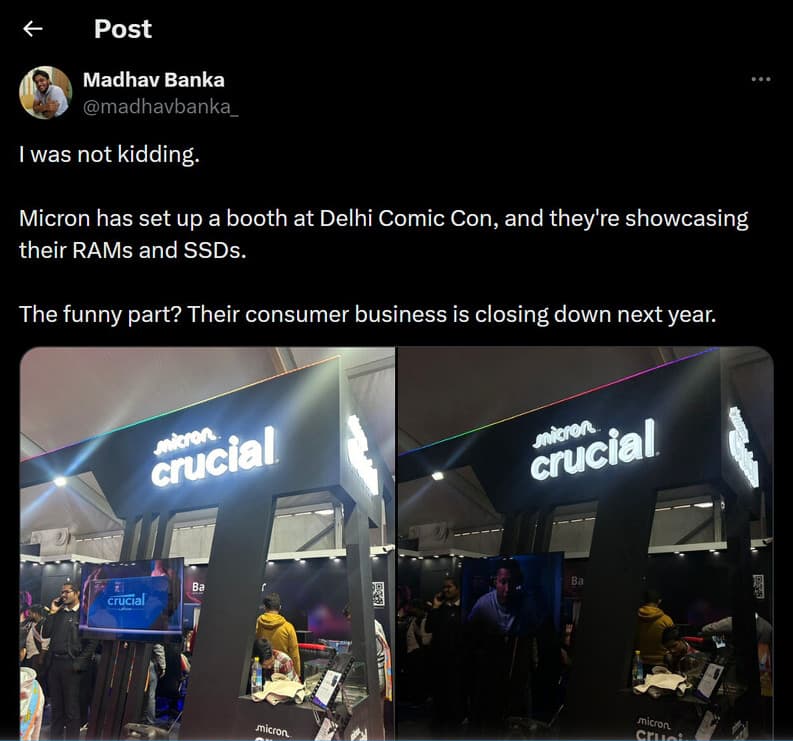Click the QR code in left photo
793x741 pixels.
(378, 594)
